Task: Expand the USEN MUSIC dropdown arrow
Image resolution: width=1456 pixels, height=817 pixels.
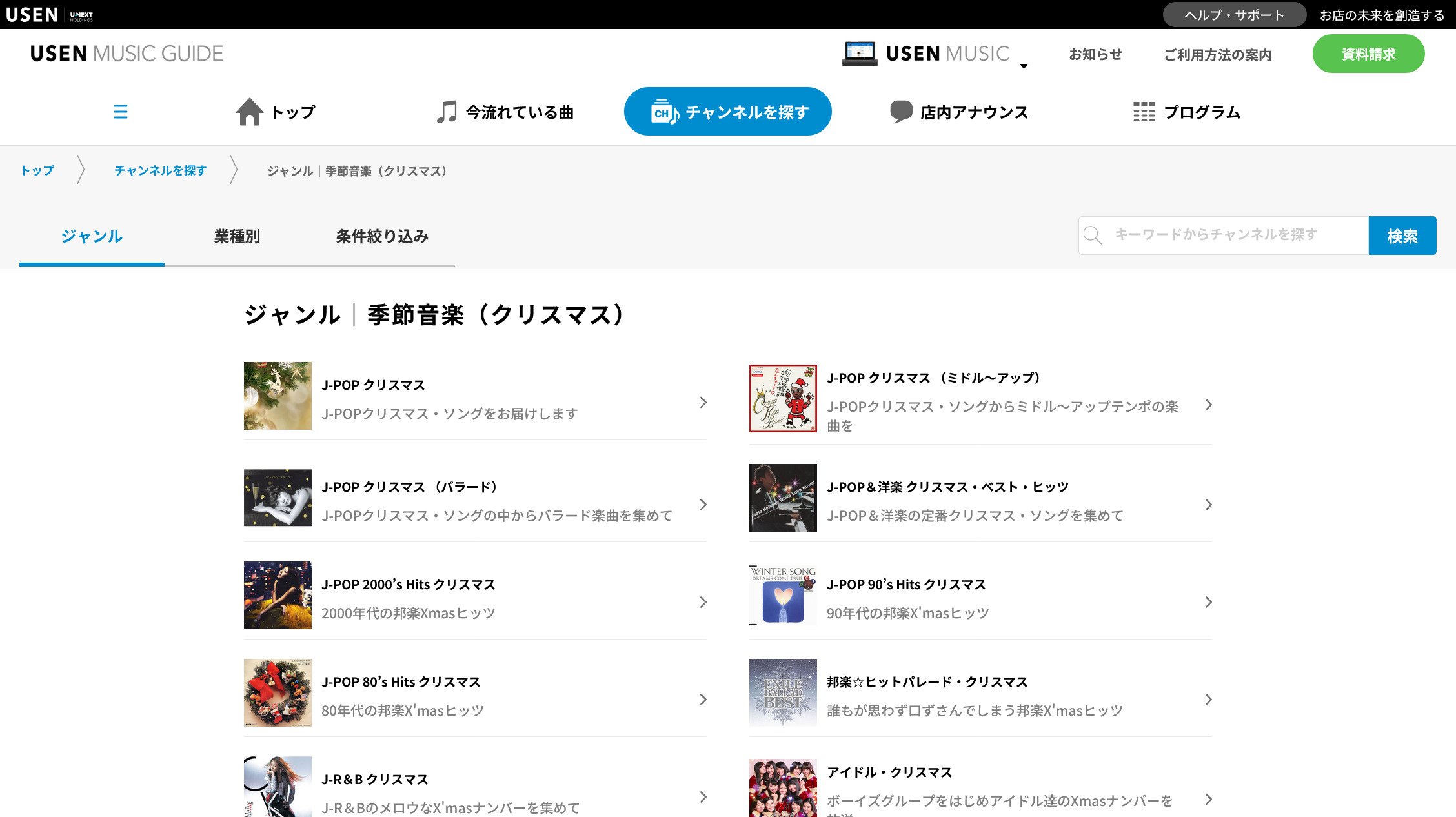Action: (x=1024, y=66)
